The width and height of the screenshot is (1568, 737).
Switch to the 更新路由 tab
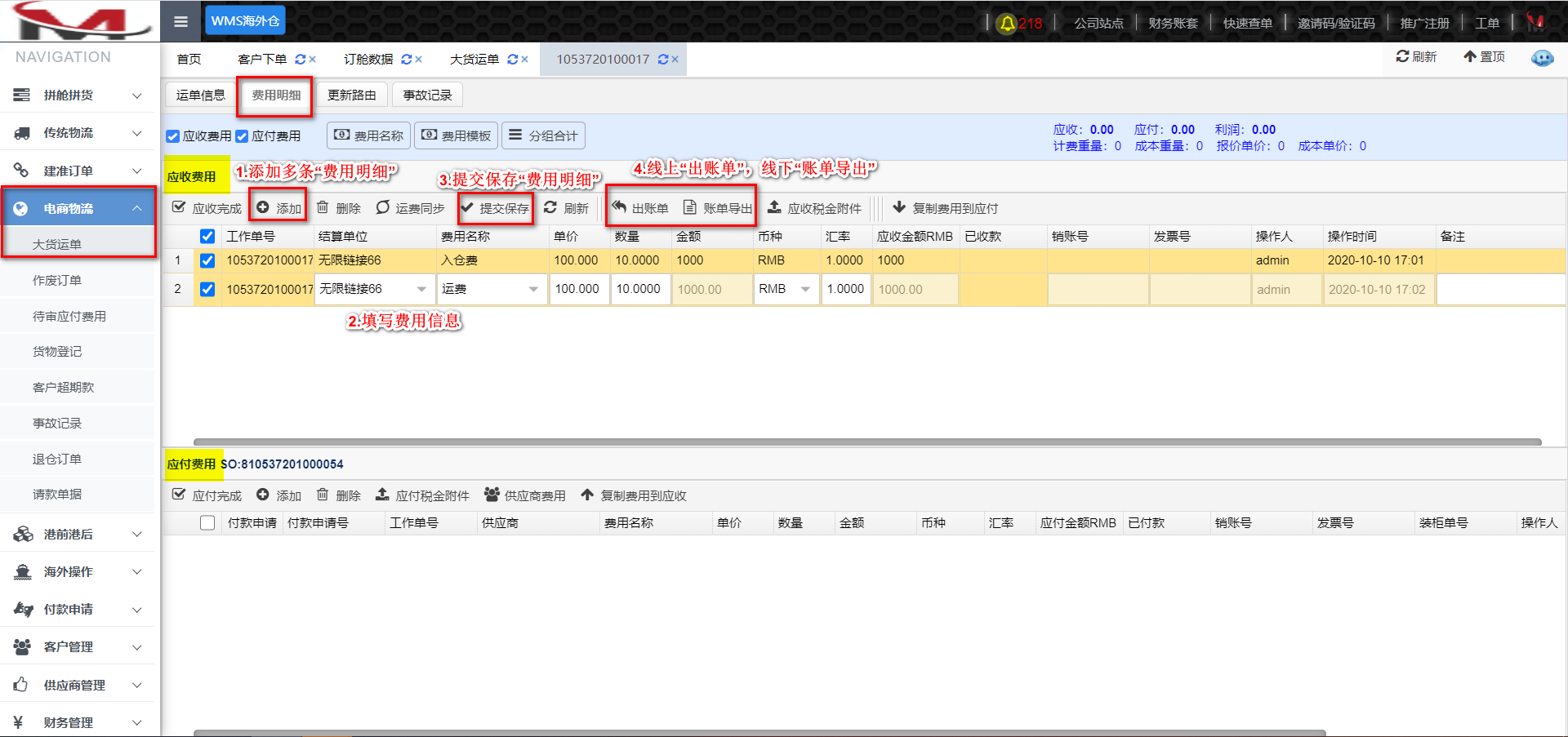[351, 95]
